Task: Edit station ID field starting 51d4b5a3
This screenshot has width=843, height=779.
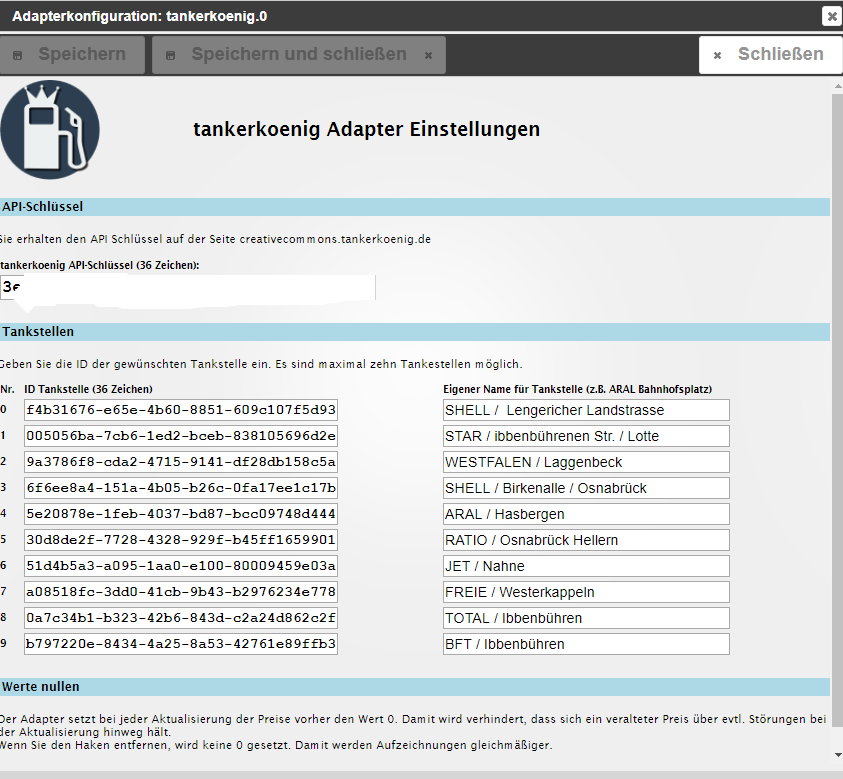Action: point(181,566)
